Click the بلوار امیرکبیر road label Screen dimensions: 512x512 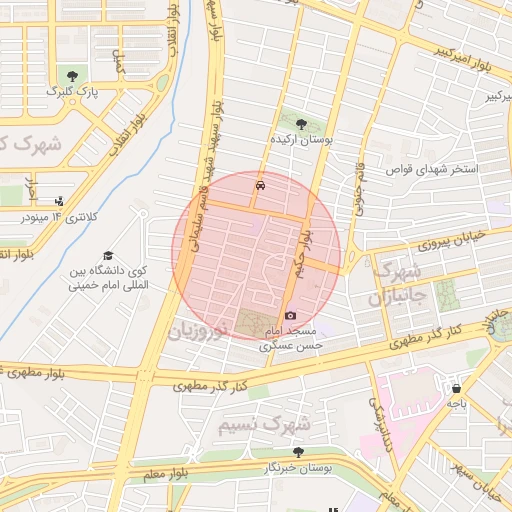(x=463, y=60)
